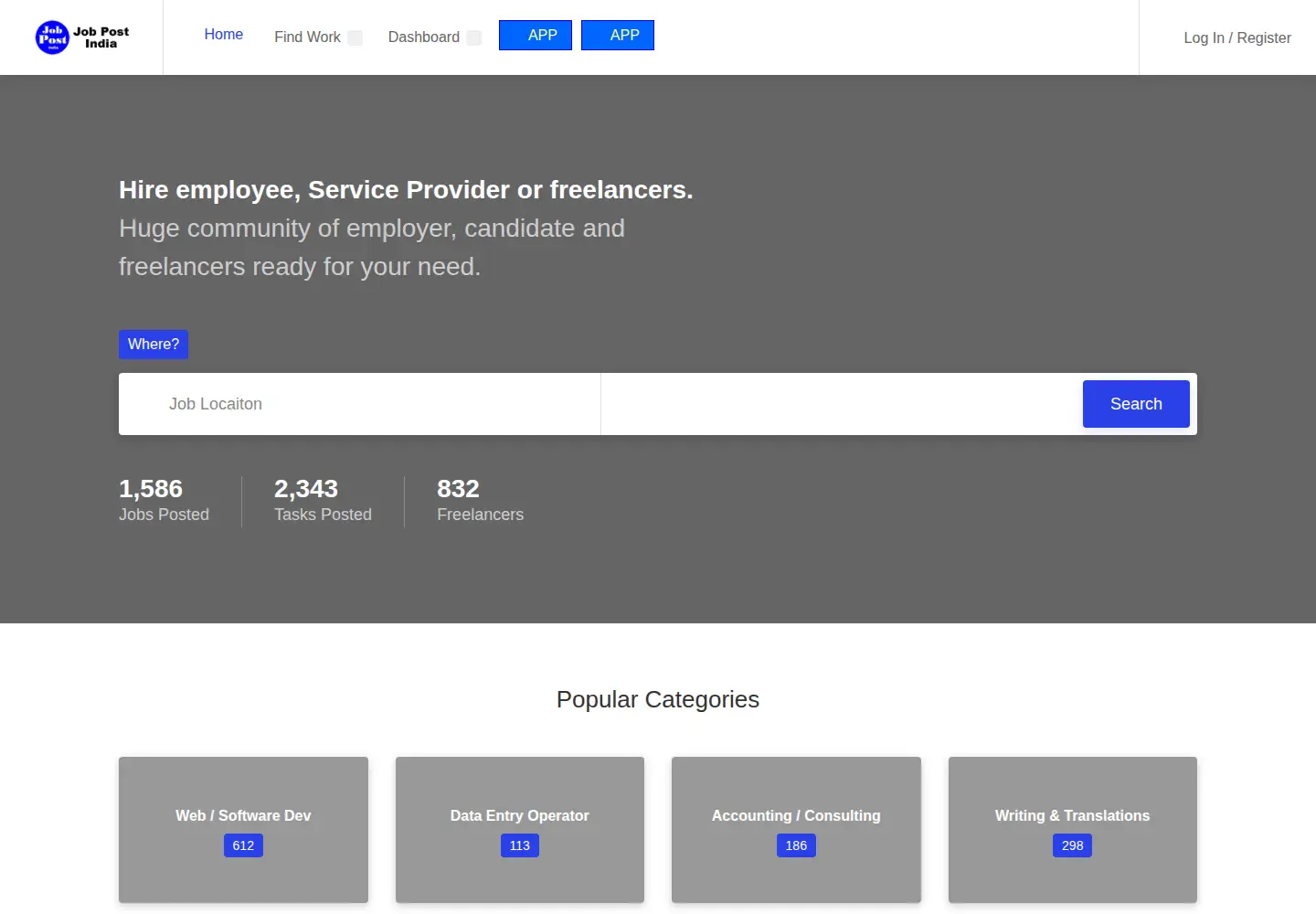Click the 'Hire employee, Service Provider or freelancers.' headline
1316x914 pixels.
click(406, 189)
